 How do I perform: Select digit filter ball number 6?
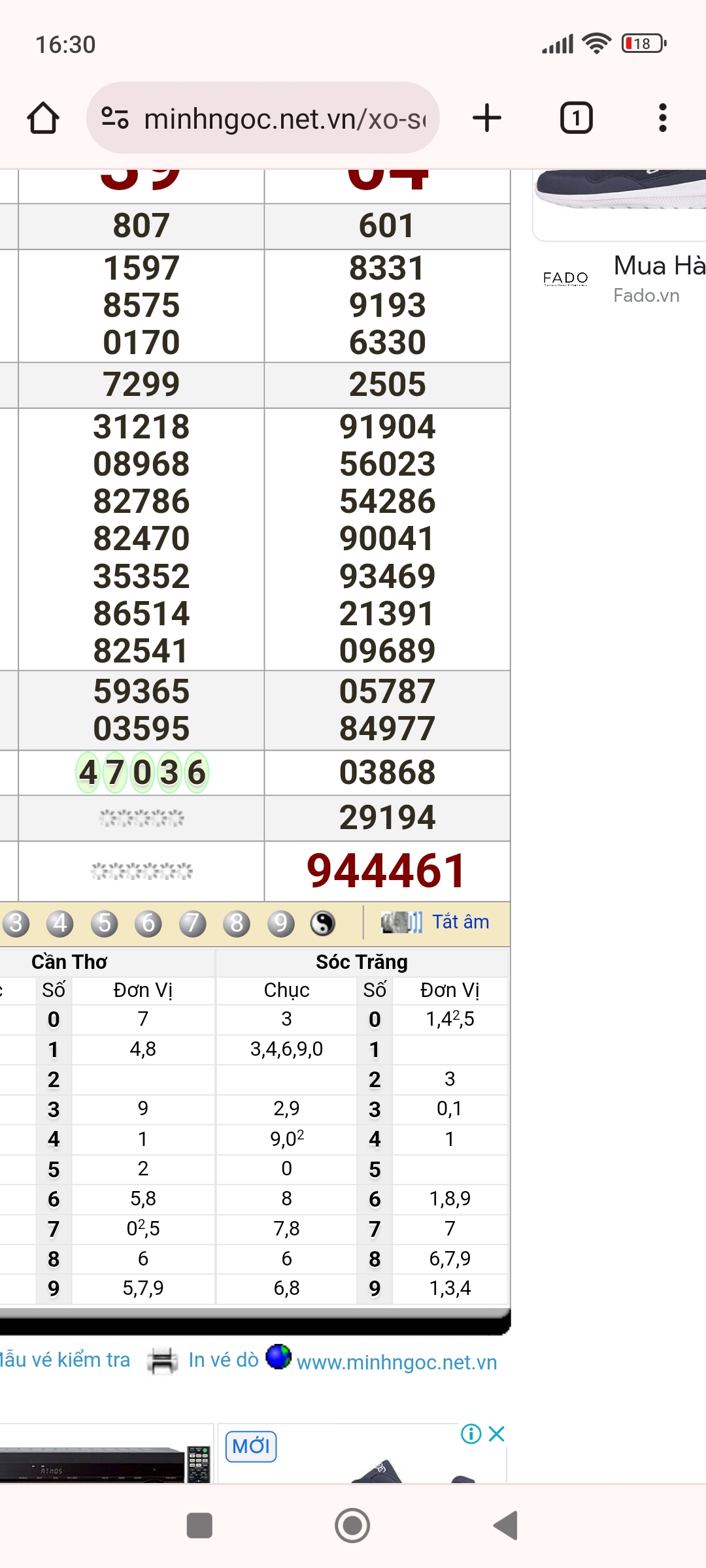point(148,923)
